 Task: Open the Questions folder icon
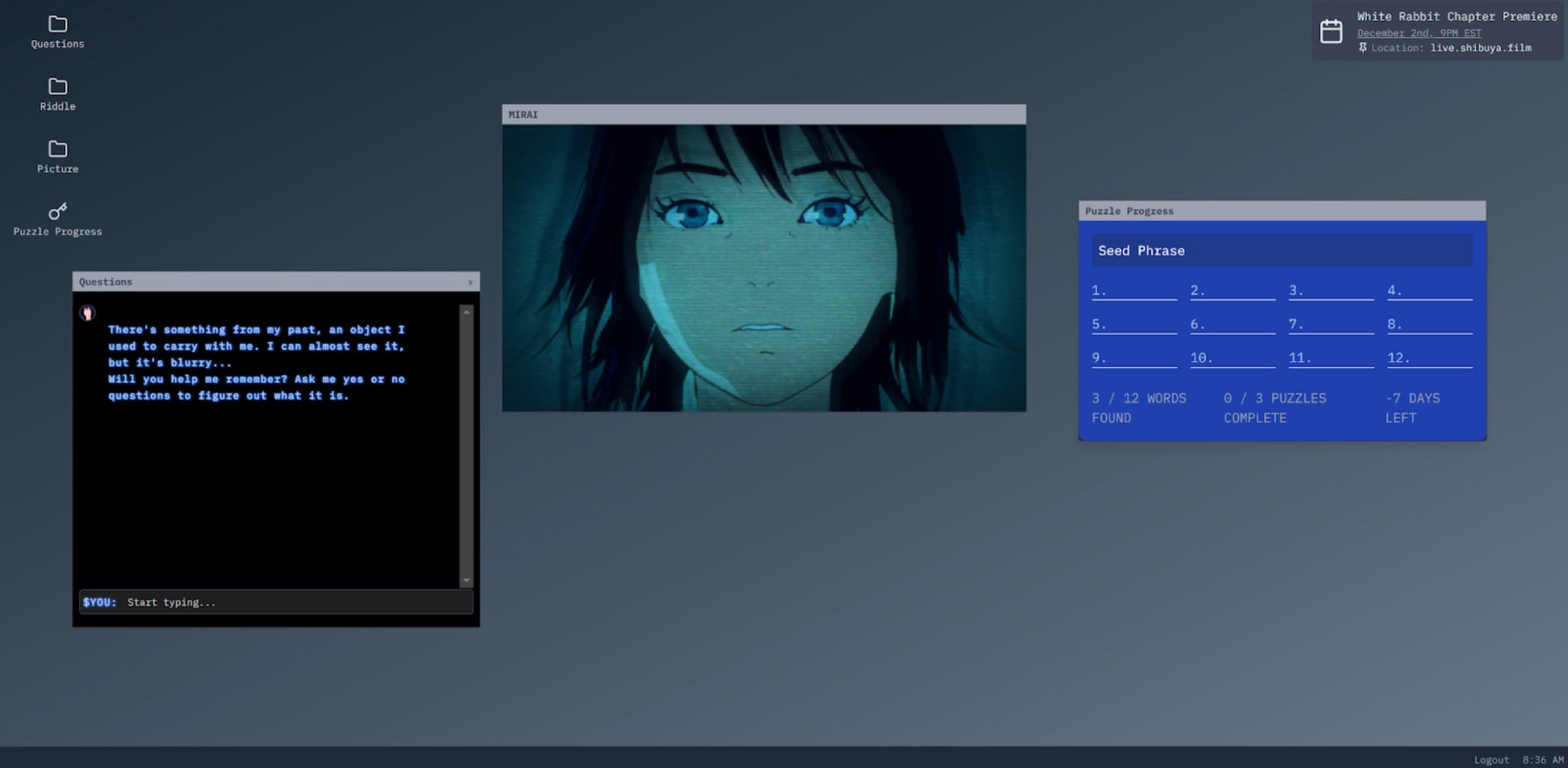pos(57,25)
